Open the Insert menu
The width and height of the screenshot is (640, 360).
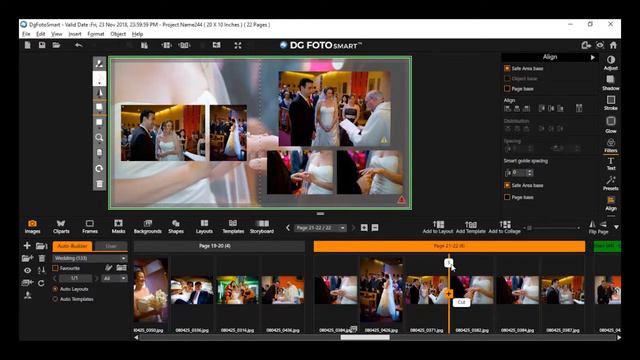(x=75, y=34)
